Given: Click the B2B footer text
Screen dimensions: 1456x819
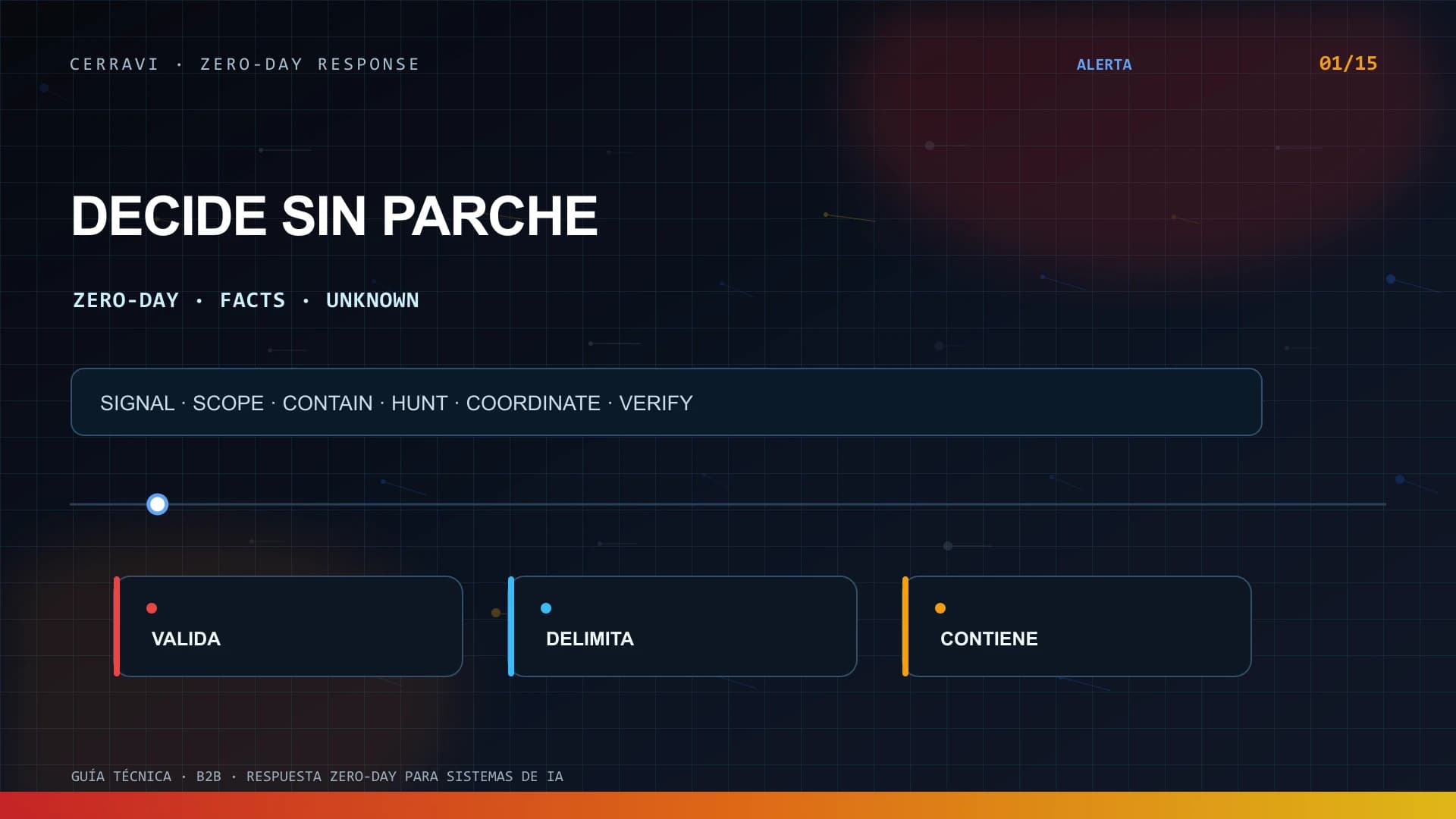Looking at the screenshot, I should pyautogui.click(x=209, y=777).
